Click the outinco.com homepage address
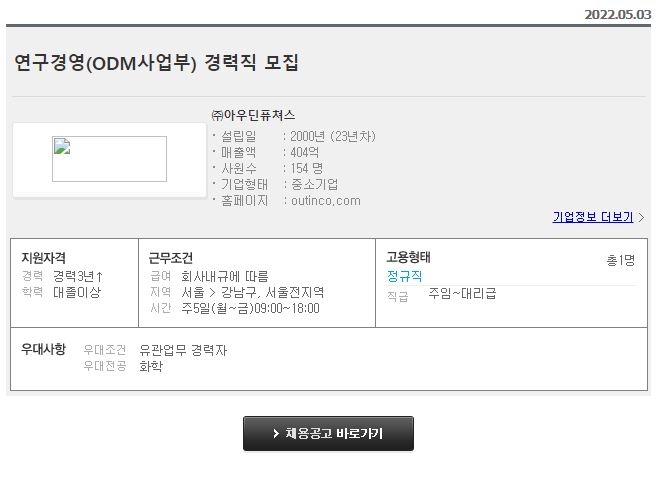 pos(326,200)
